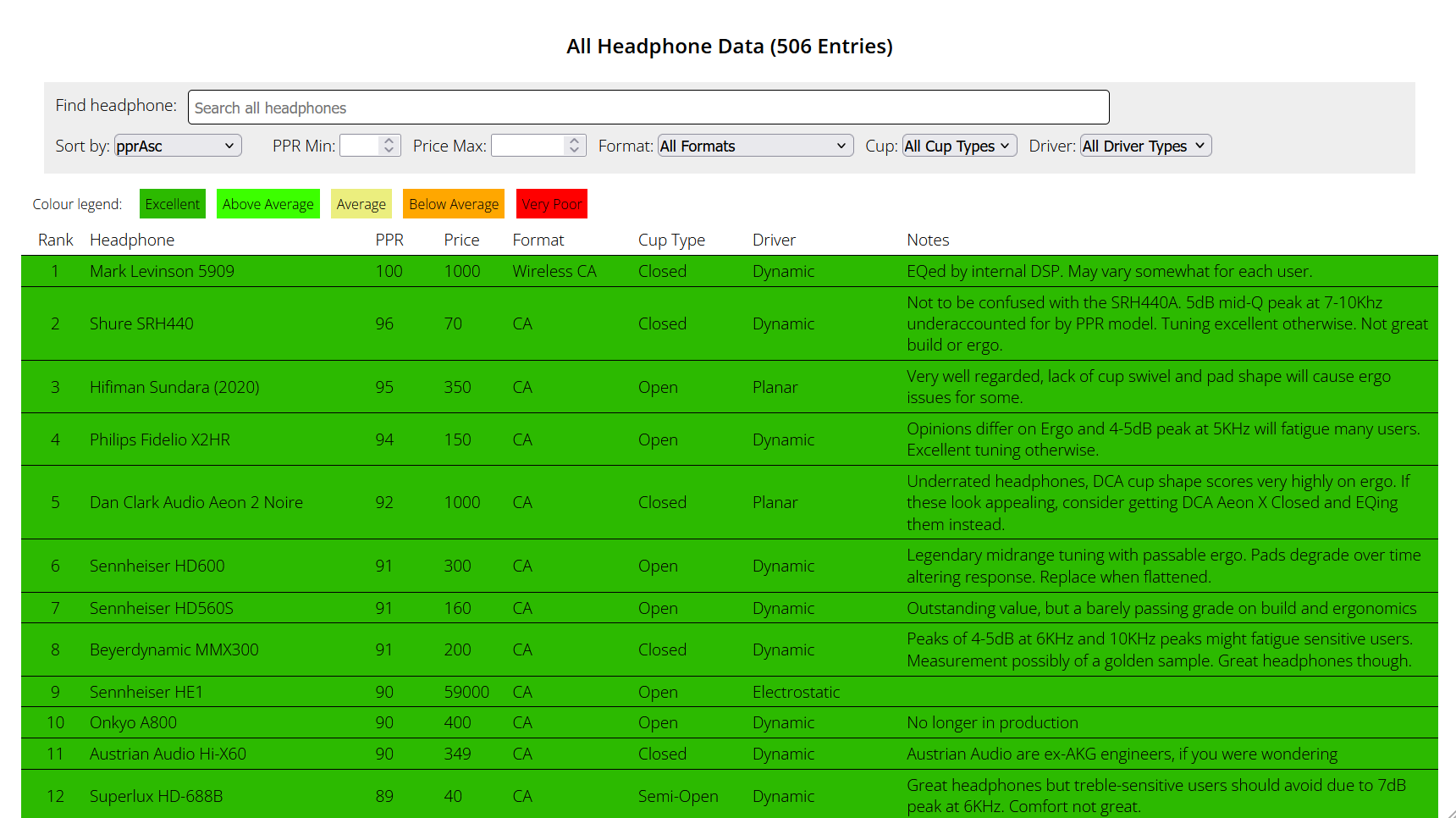This screenshot has width=1456, height=818.
Task: Click the price 70 for Shure SRH440
Action: click(x=453, y=323)
